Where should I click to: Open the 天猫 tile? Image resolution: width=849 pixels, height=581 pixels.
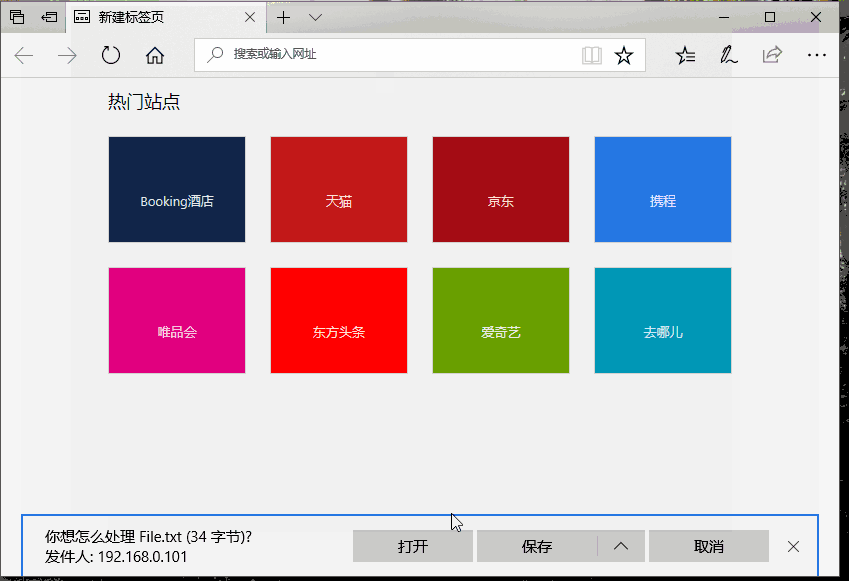[x=339, y=190]
